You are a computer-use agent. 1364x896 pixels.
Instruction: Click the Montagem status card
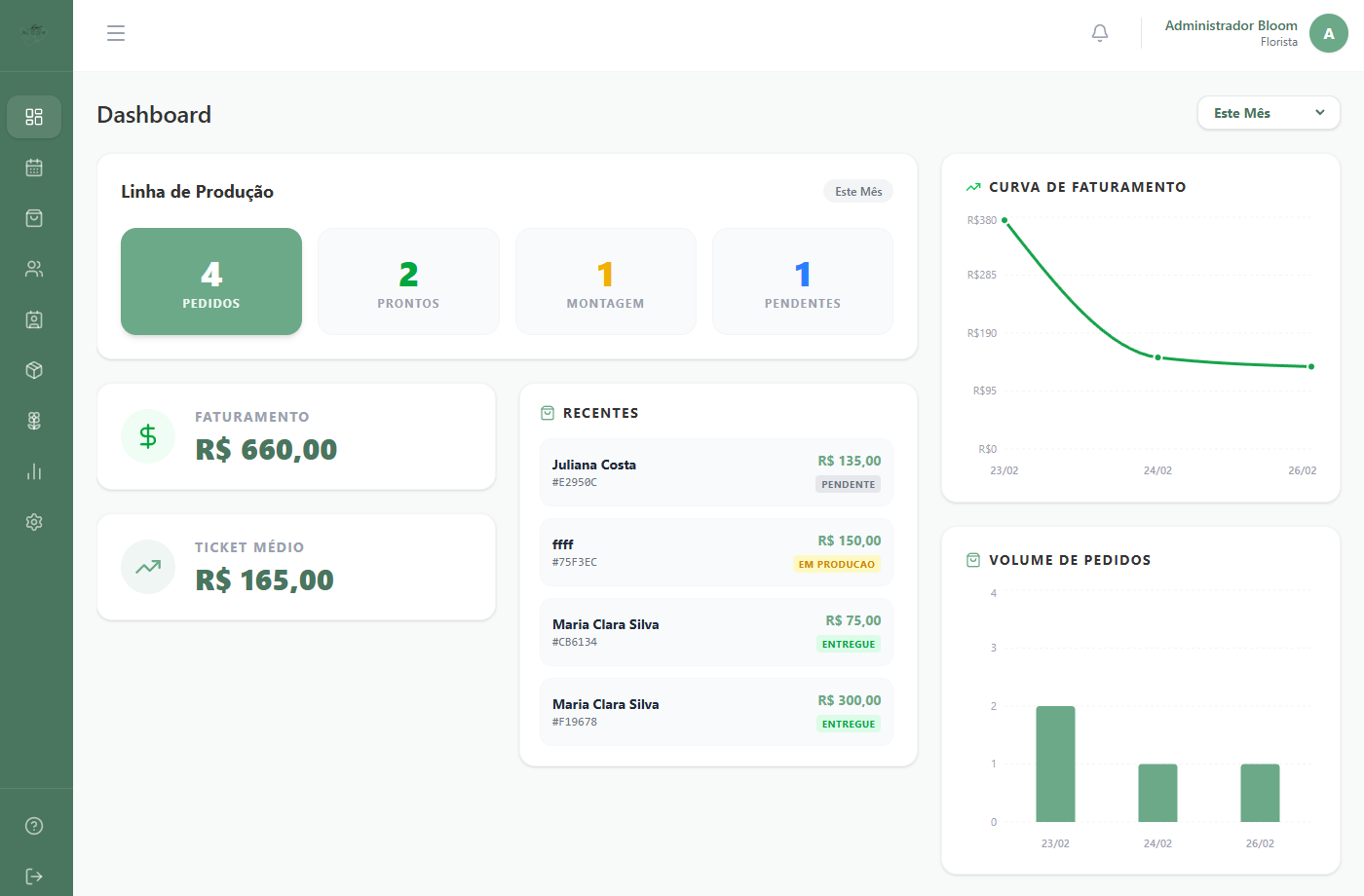point(605,281)
